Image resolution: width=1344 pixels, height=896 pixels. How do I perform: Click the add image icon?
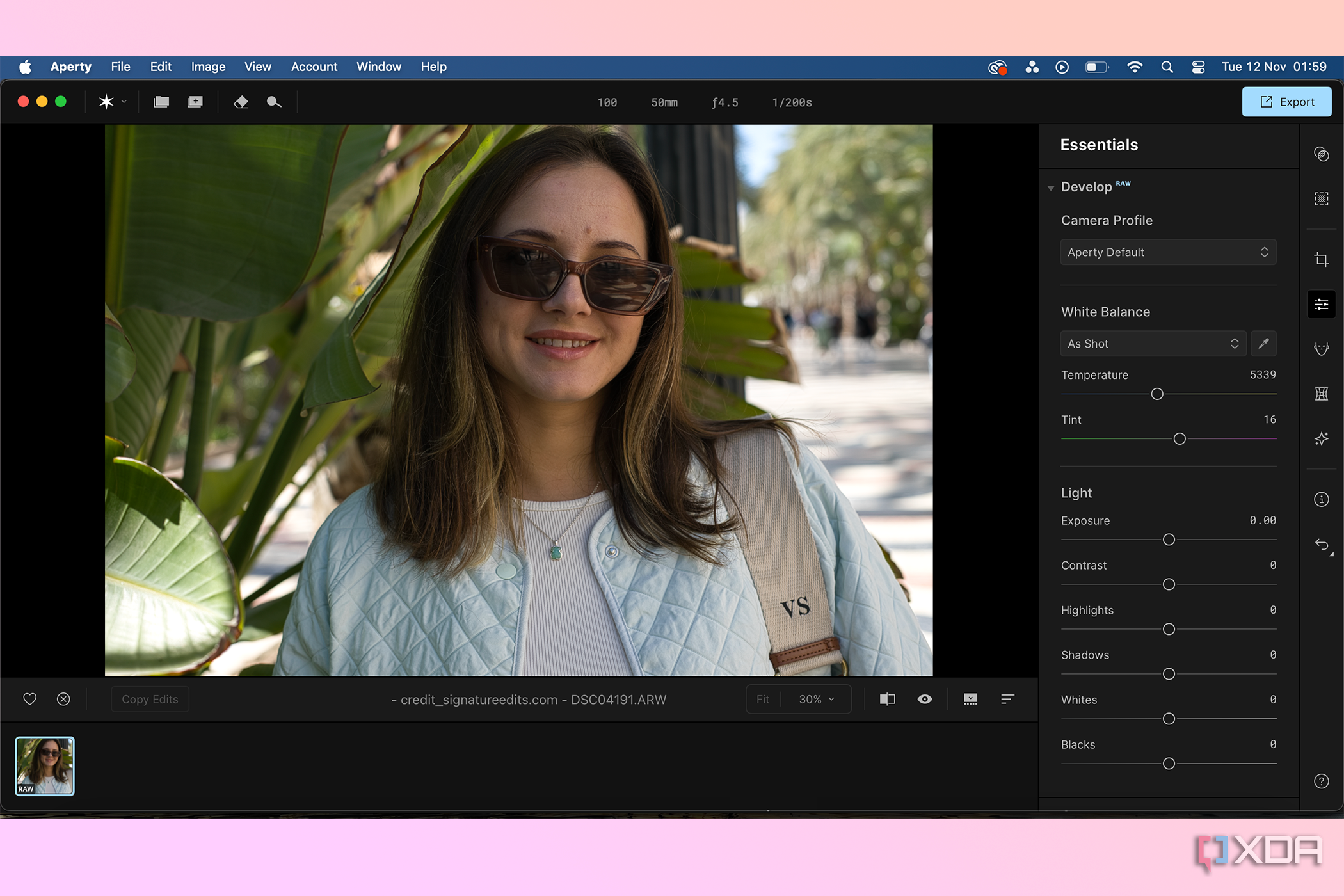(x=195, y=102)
